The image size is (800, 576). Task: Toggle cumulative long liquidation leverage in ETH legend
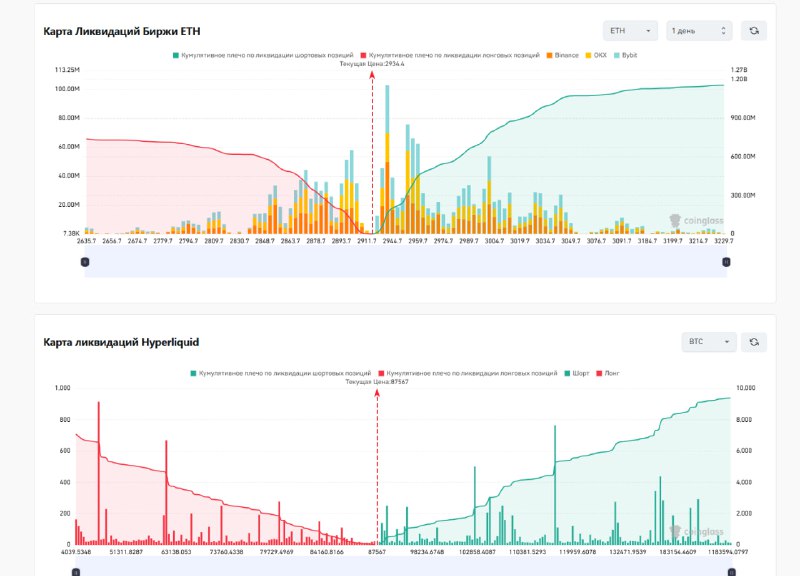450,55
